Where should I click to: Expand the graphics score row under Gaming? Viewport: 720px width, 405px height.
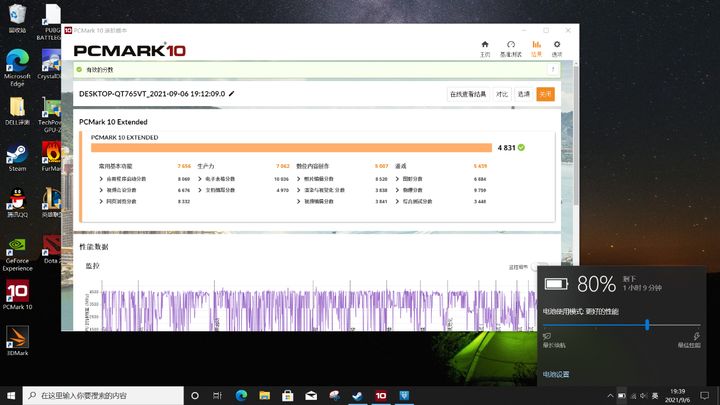(x=409, y=179)
